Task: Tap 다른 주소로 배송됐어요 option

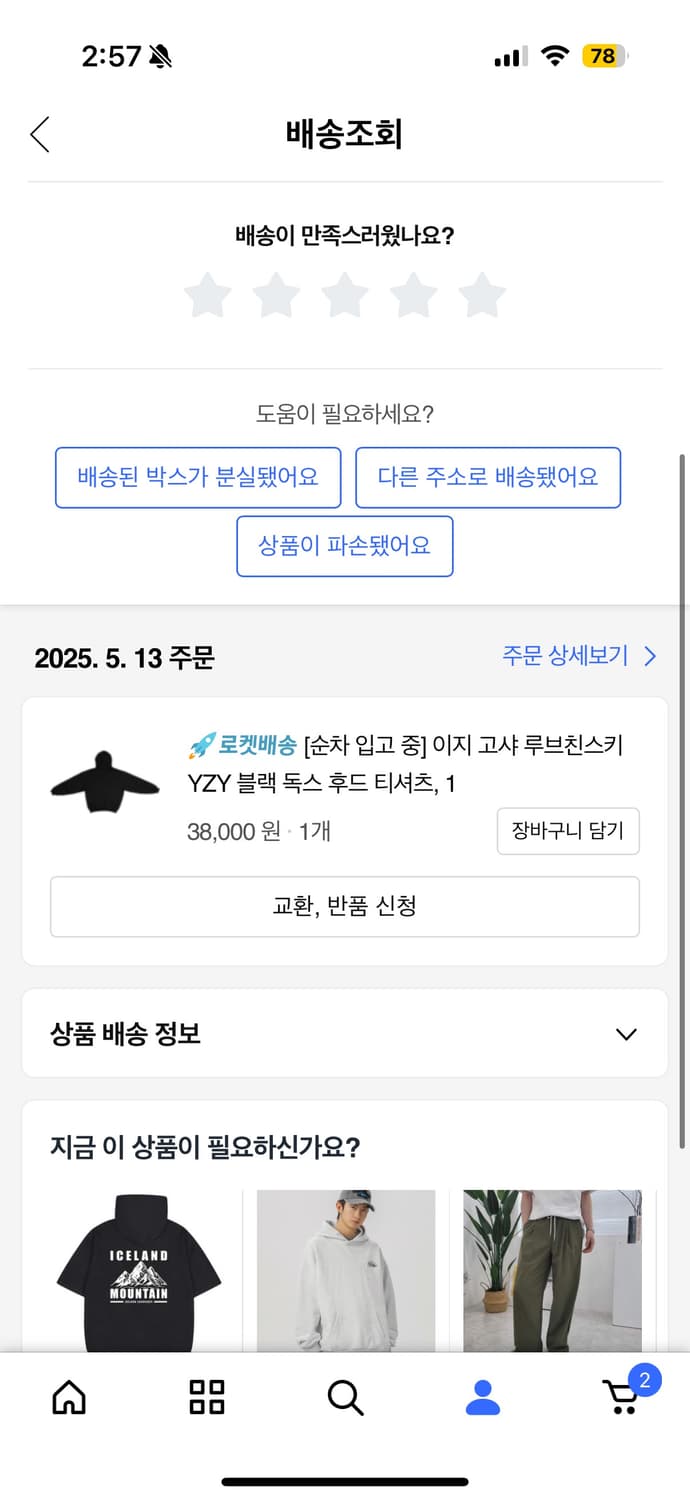Action: tap(488, 478)
